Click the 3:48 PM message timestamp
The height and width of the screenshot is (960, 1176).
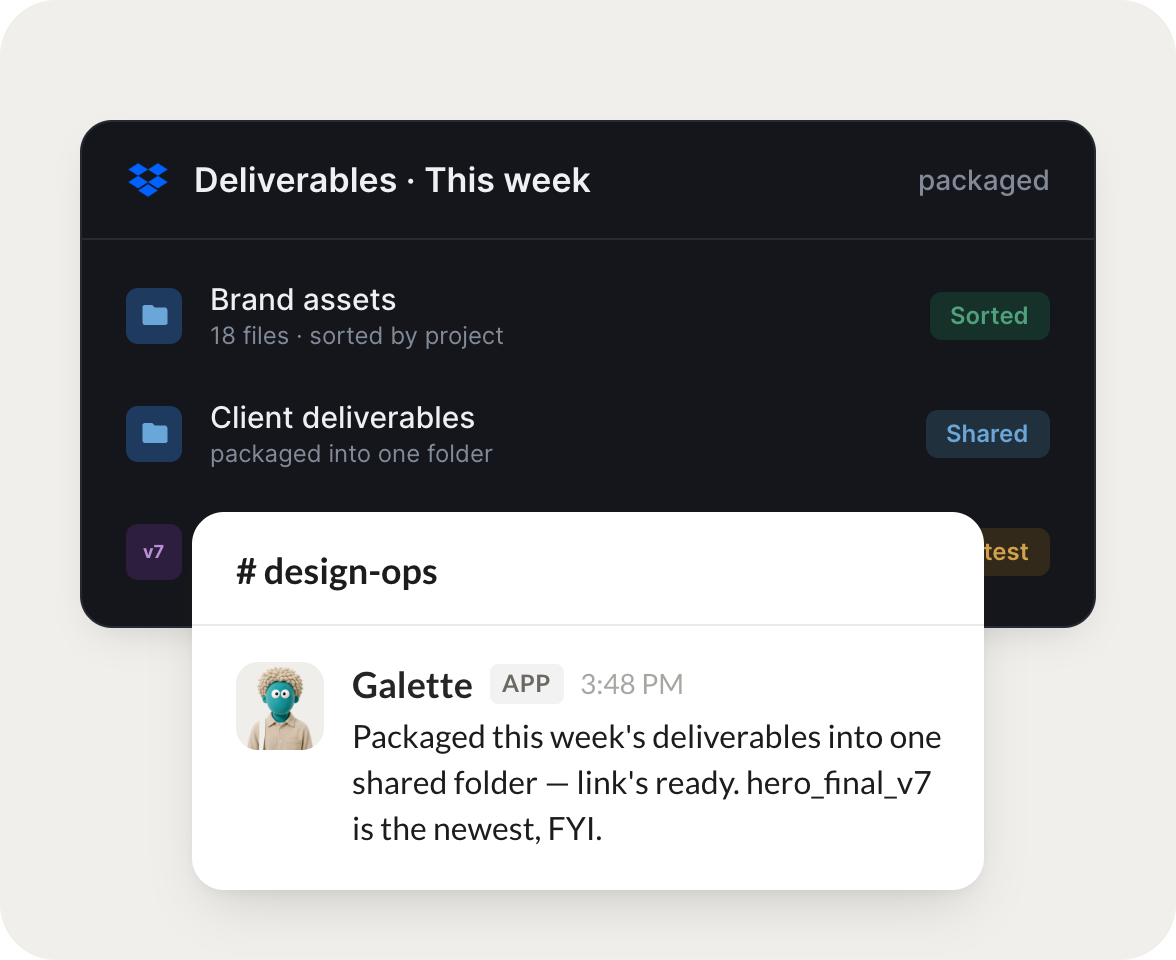(632, 684)
